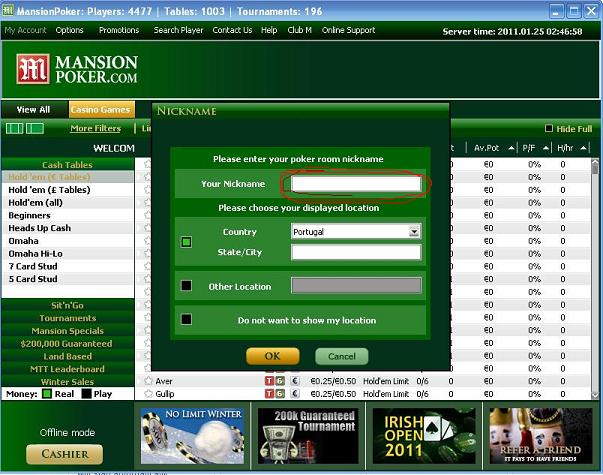
Task: Switch to wide-pane layout icon
Action: pos(35,128)
